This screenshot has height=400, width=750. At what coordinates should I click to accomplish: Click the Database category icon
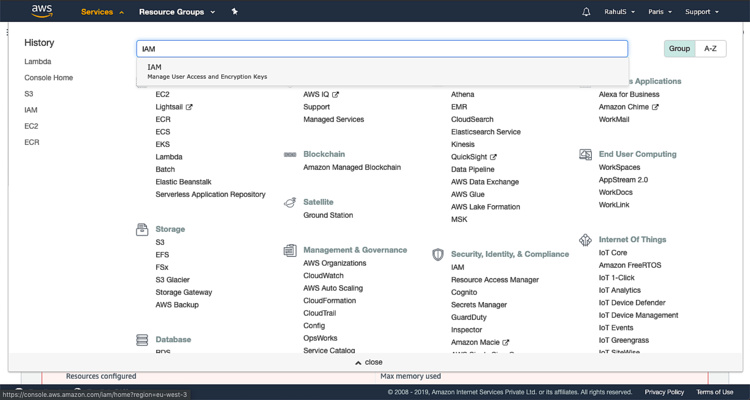click(142, 340)
